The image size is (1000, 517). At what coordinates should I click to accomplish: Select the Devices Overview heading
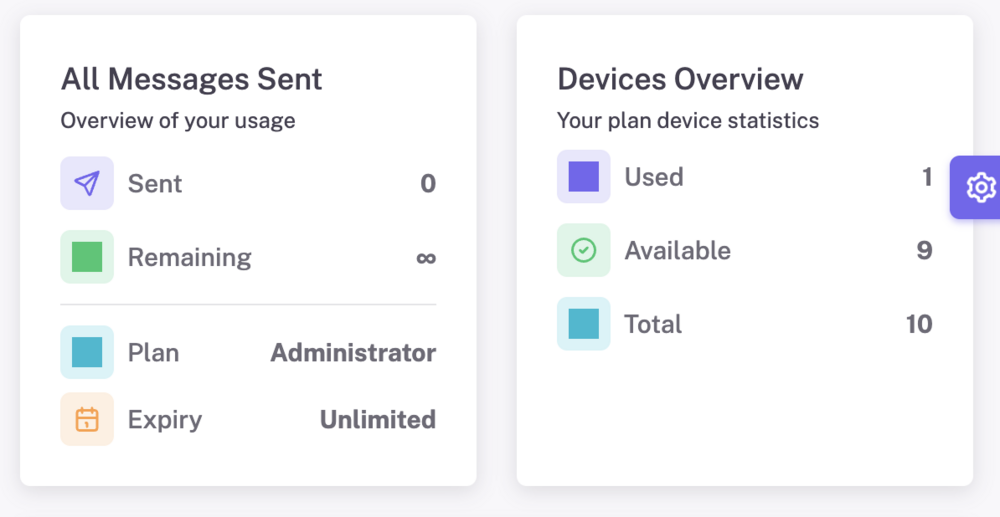coord(680,80)
